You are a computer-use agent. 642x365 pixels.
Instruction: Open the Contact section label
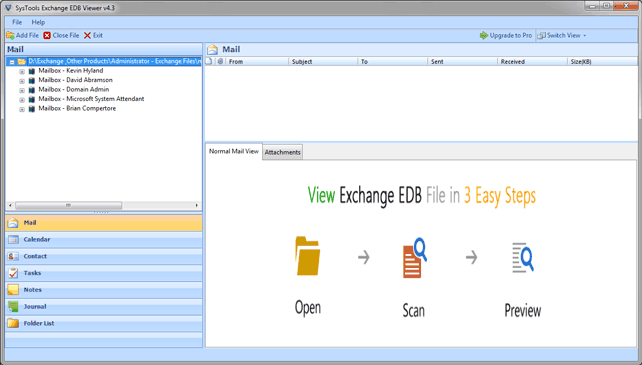[35, 256]
